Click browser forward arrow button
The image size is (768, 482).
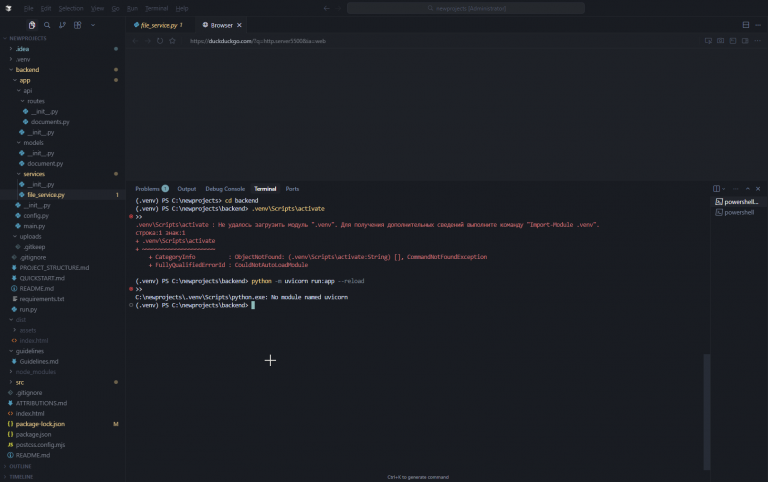[x=147, y=41]
